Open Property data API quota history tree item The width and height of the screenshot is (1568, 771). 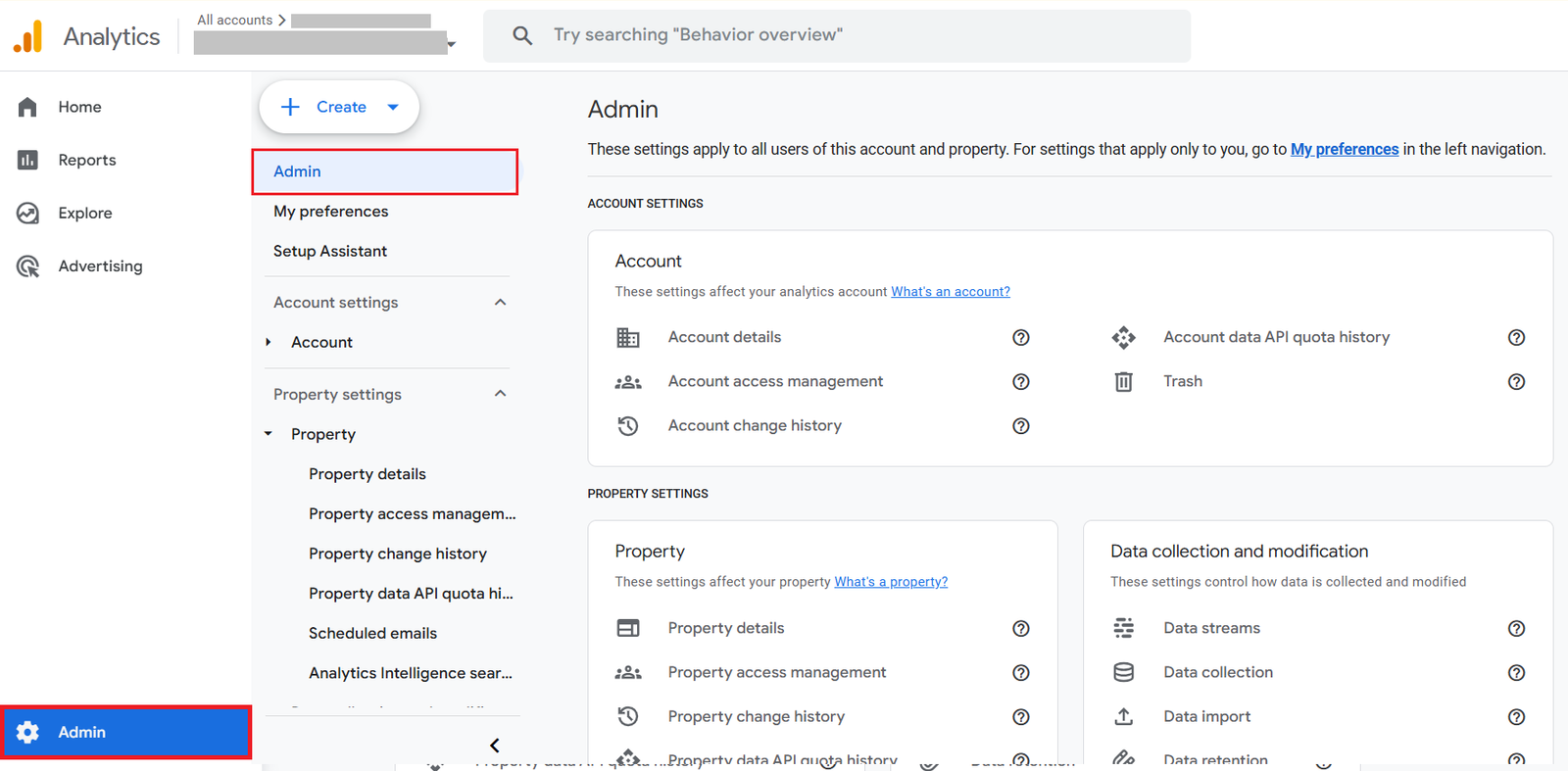pyautogui.click(x=412, y=594)
